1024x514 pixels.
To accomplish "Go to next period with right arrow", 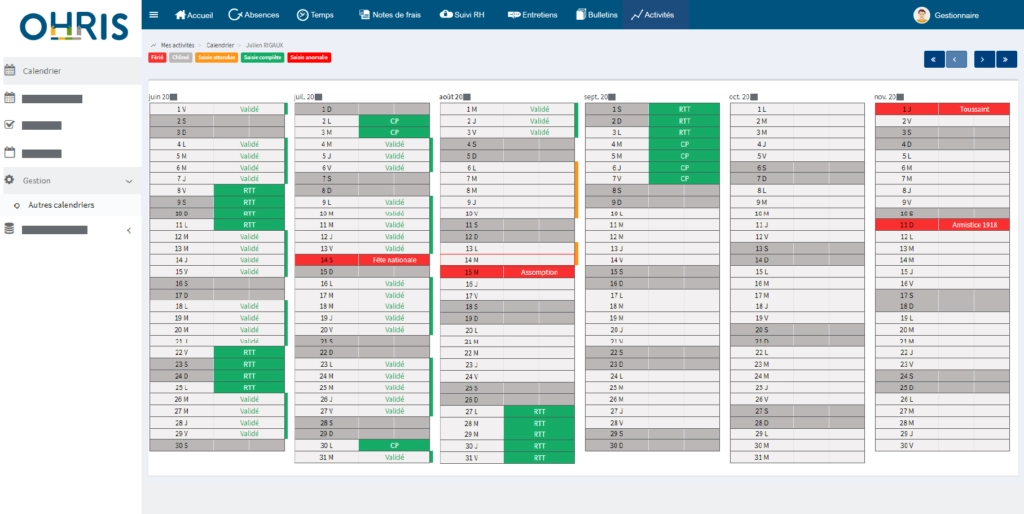I will [x=984, y=59].
